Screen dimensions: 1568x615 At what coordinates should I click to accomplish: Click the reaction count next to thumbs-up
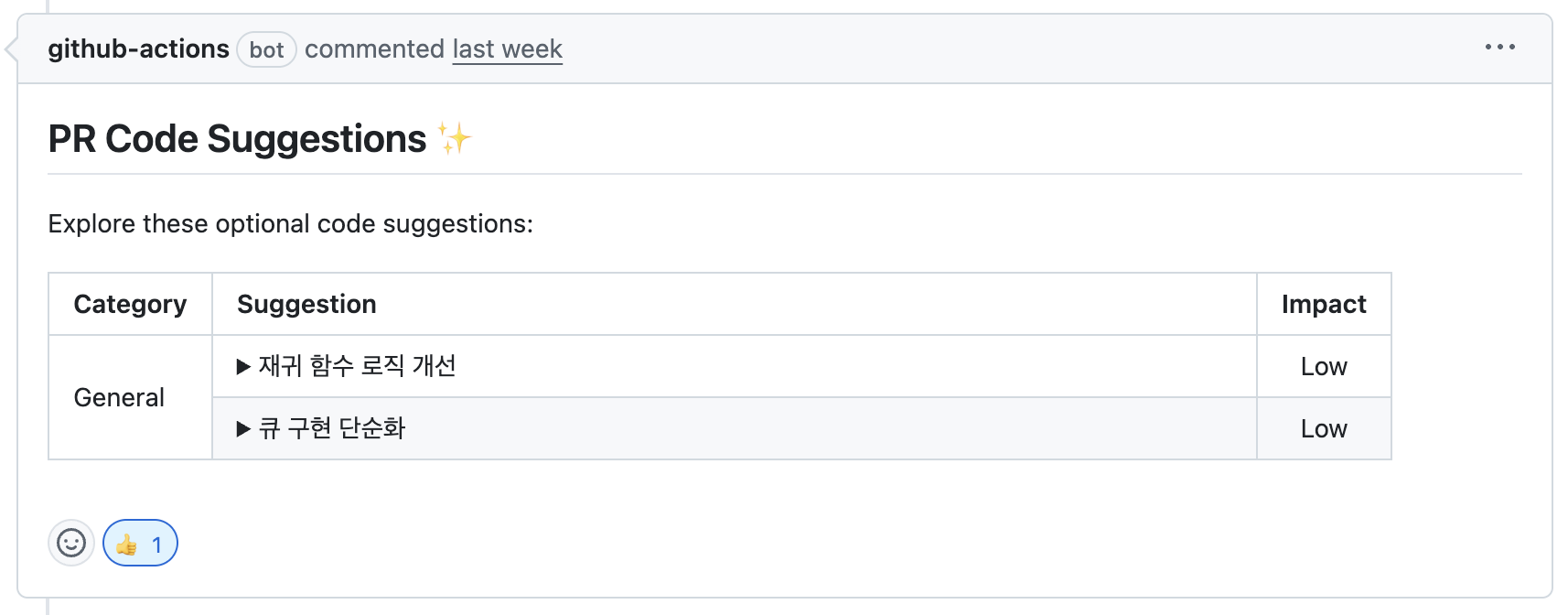(156, 543)
